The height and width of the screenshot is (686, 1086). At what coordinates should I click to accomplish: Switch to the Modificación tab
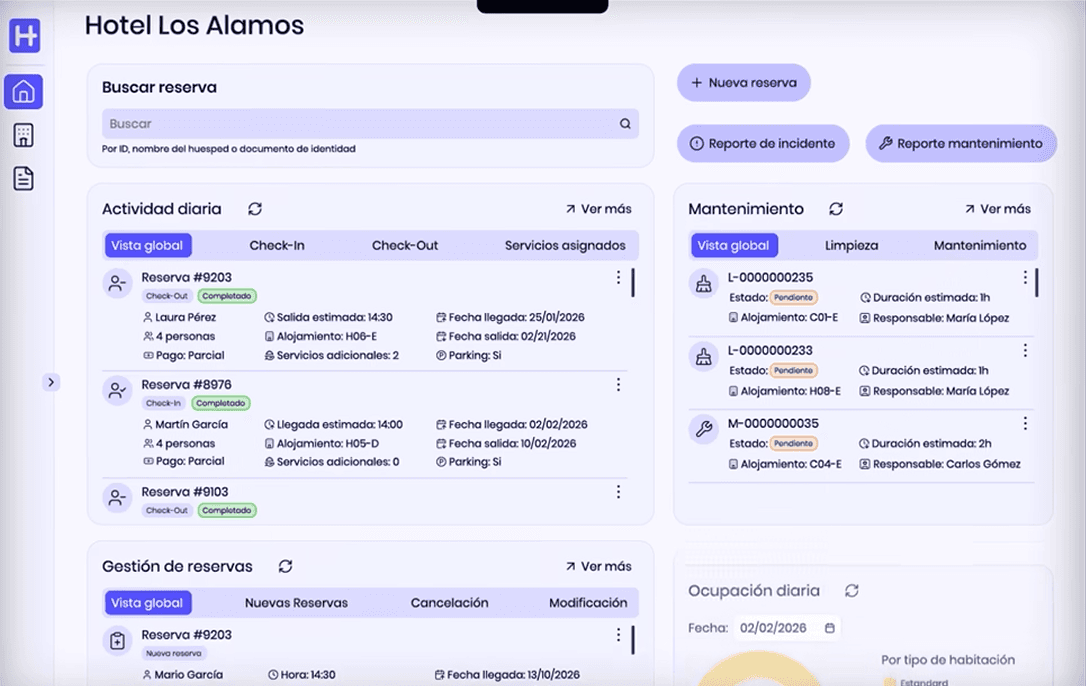(588, 603)
